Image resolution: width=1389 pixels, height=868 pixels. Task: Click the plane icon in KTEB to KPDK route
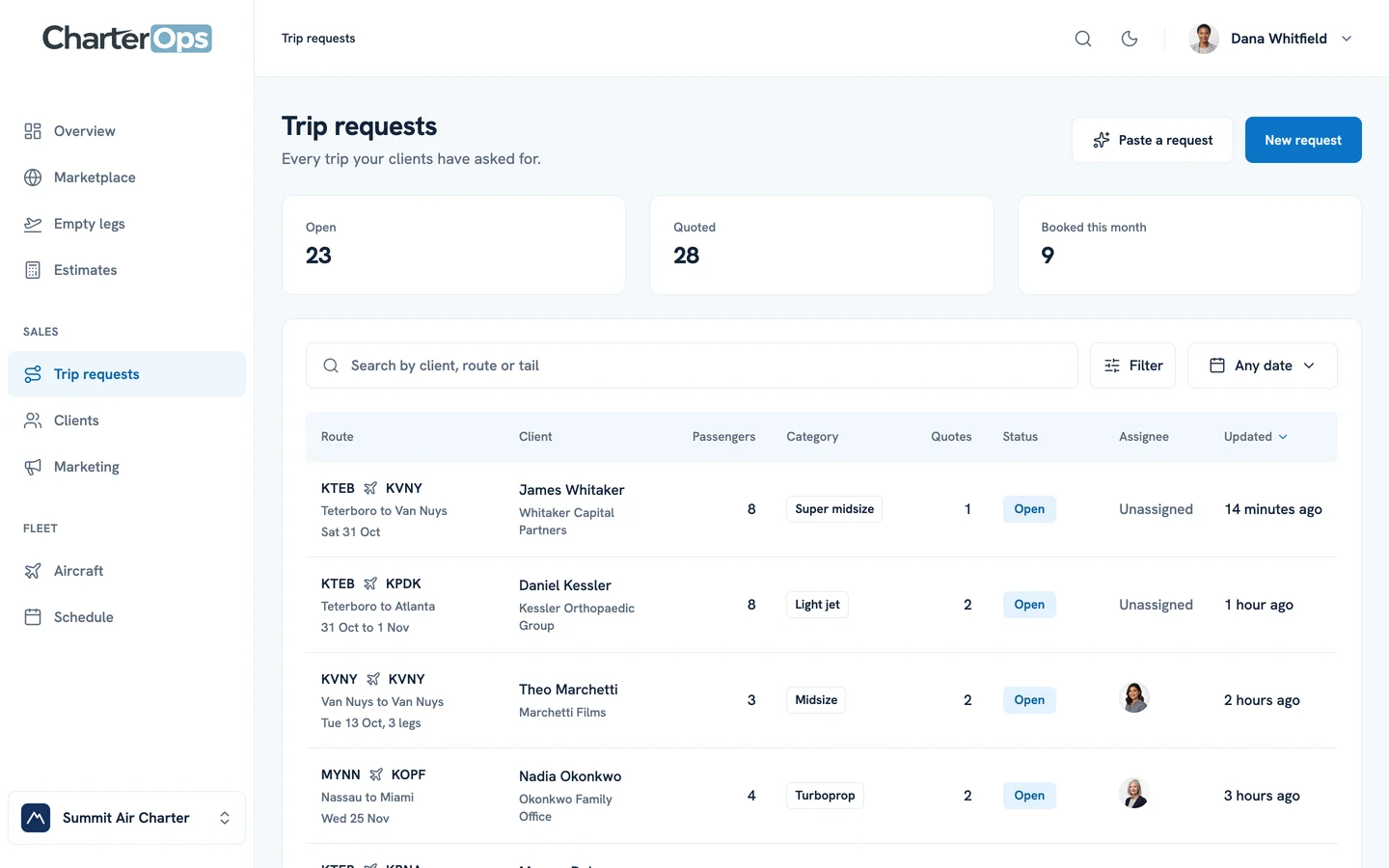(370, 583)
